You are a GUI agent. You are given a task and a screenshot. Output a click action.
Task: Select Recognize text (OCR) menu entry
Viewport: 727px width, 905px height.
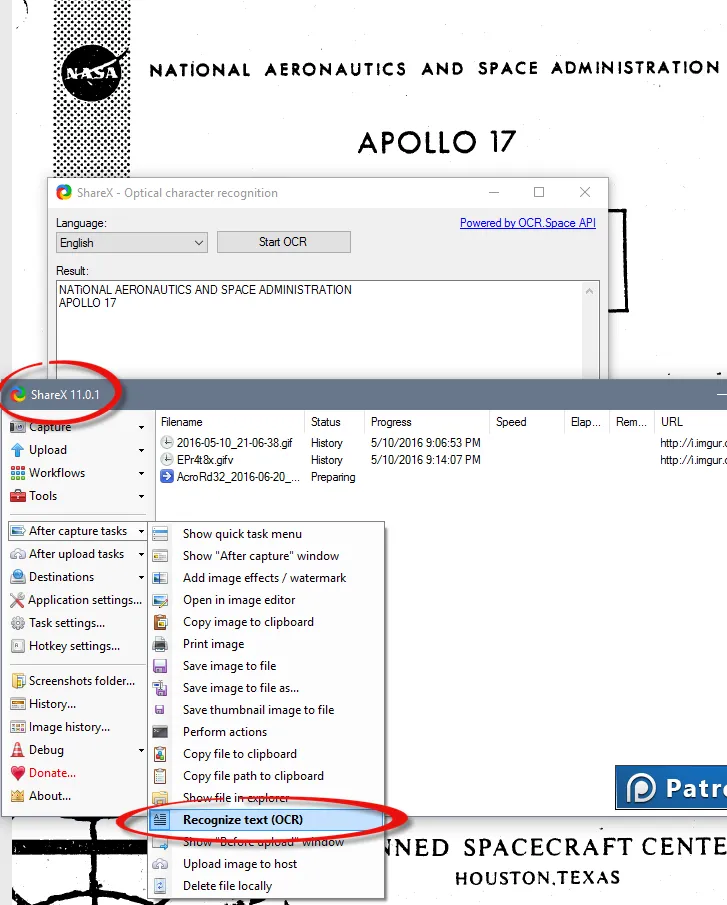242,820
